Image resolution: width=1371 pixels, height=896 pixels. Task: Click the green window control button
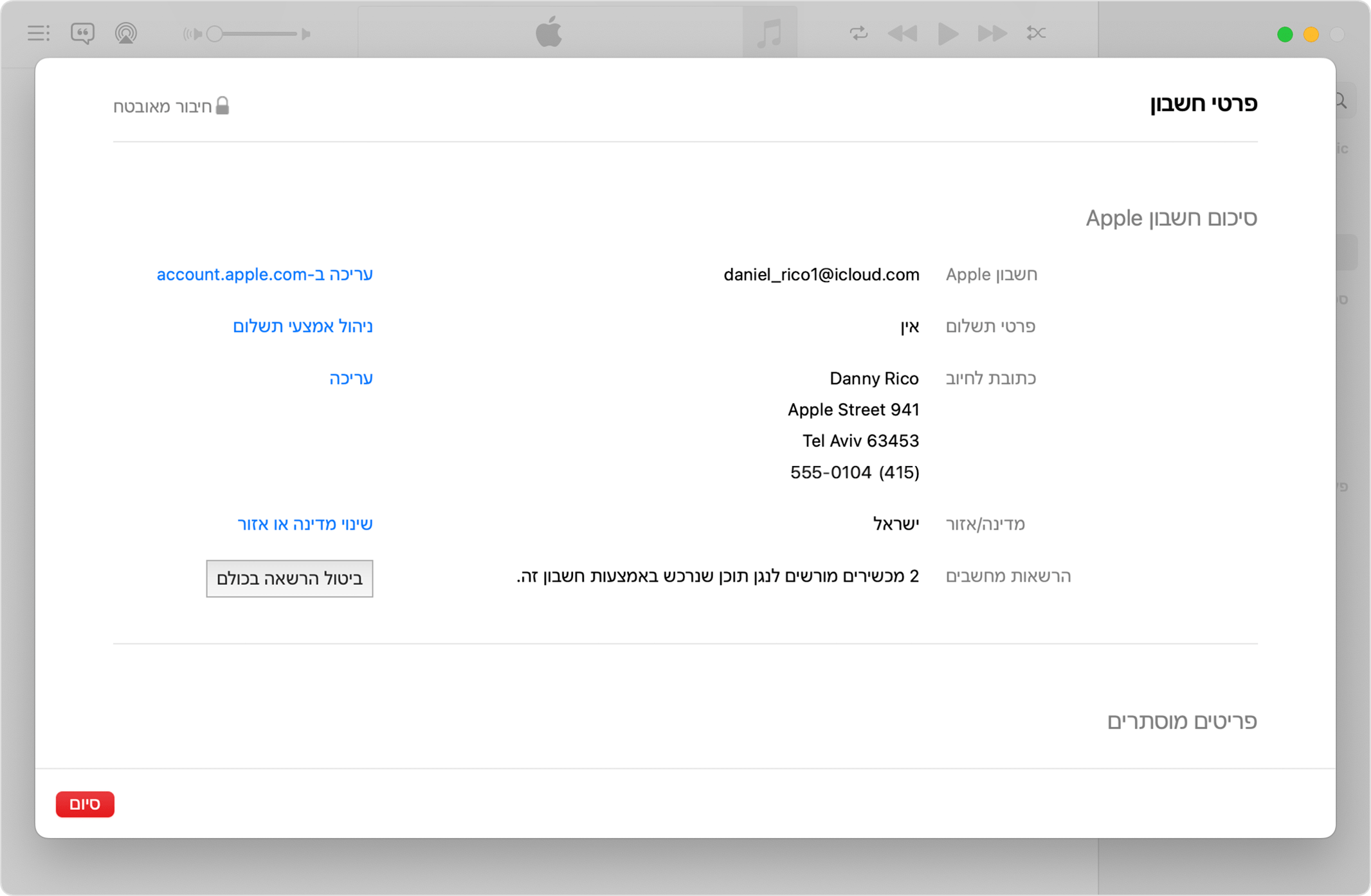[x=1285, y=34]
